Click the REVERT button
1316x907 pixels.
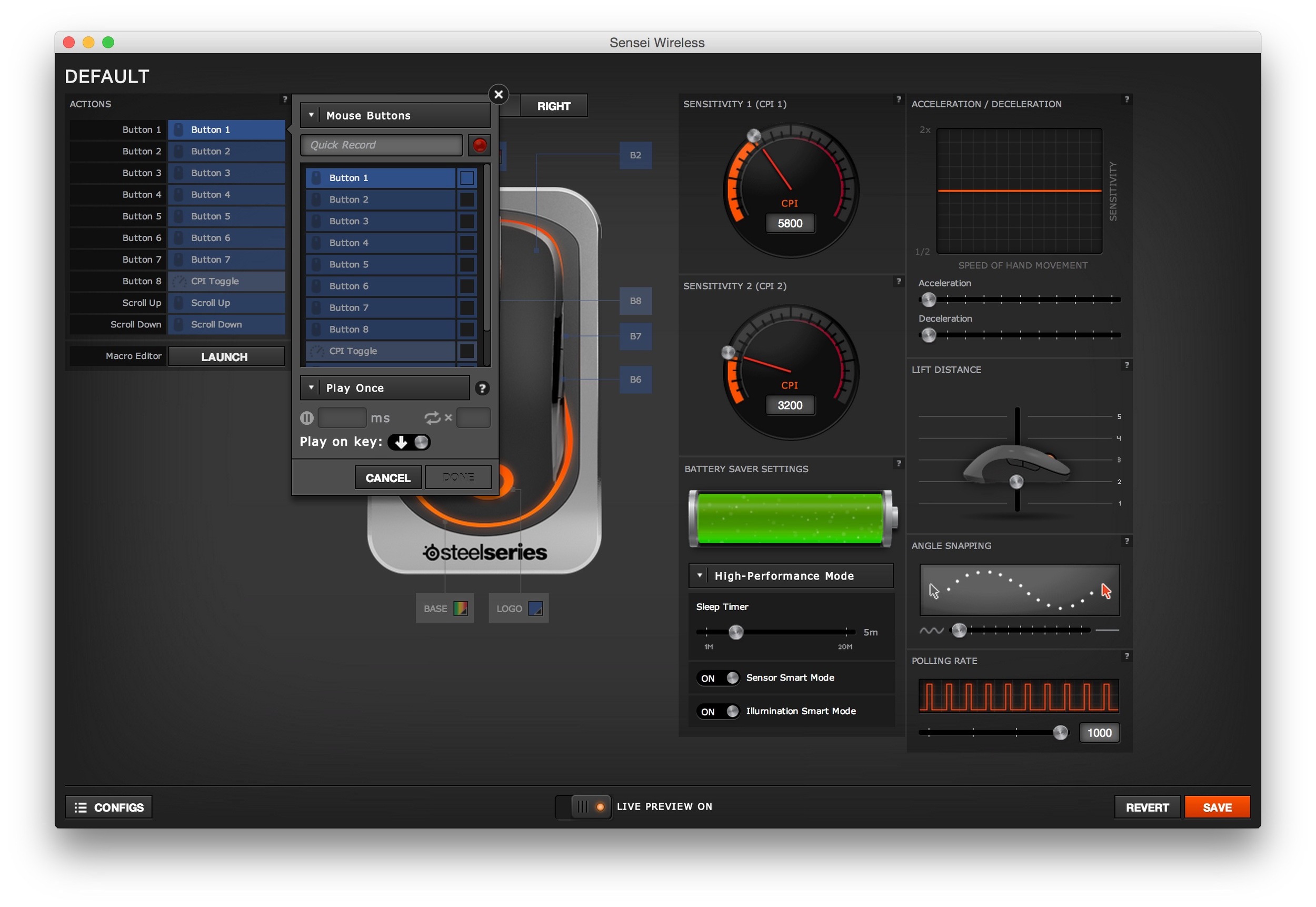pos(1146,807)
